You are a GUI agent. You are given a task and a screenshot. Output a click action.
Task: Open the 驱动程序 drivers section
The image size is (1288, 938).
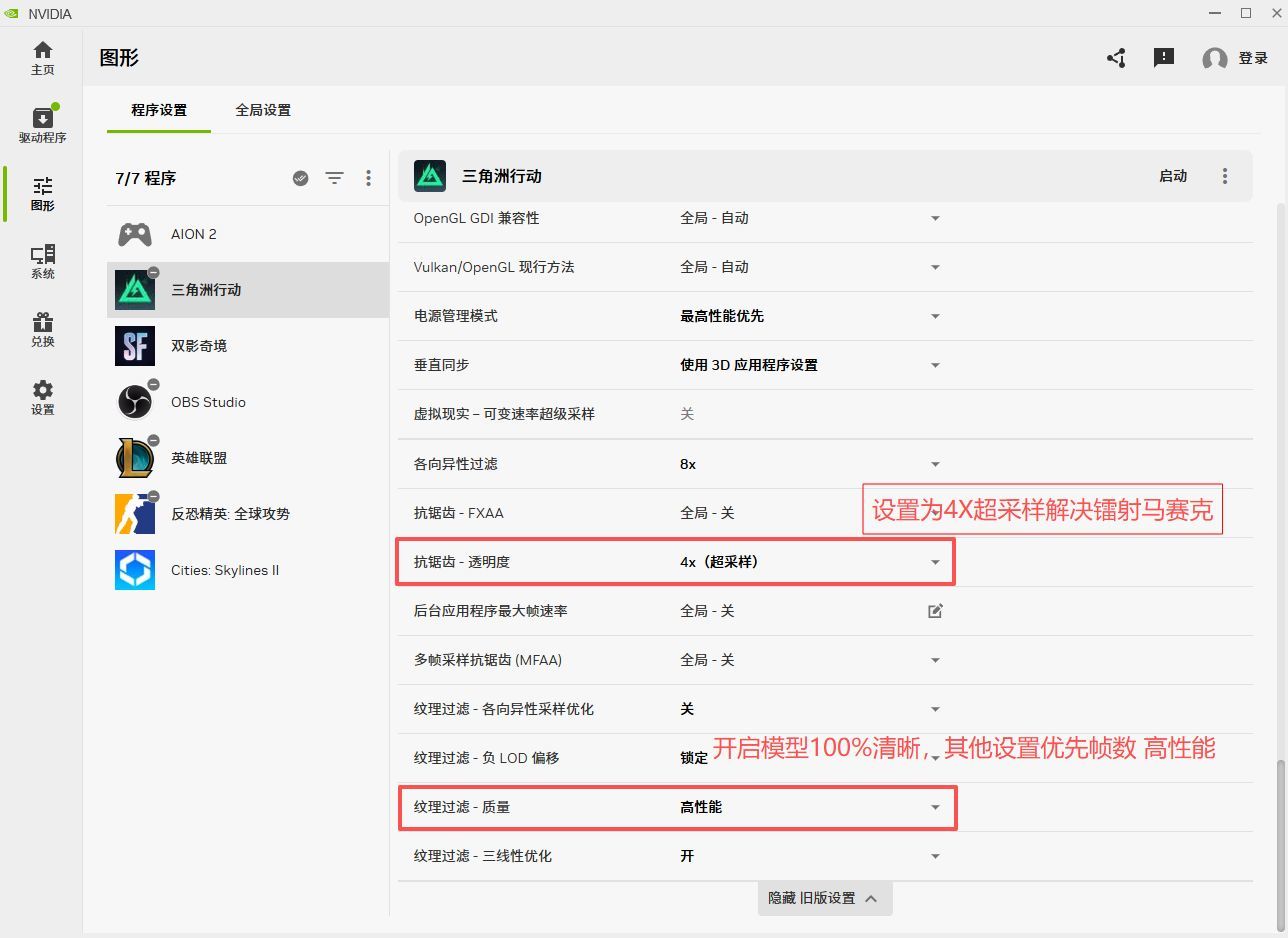(x=42, y=126)
